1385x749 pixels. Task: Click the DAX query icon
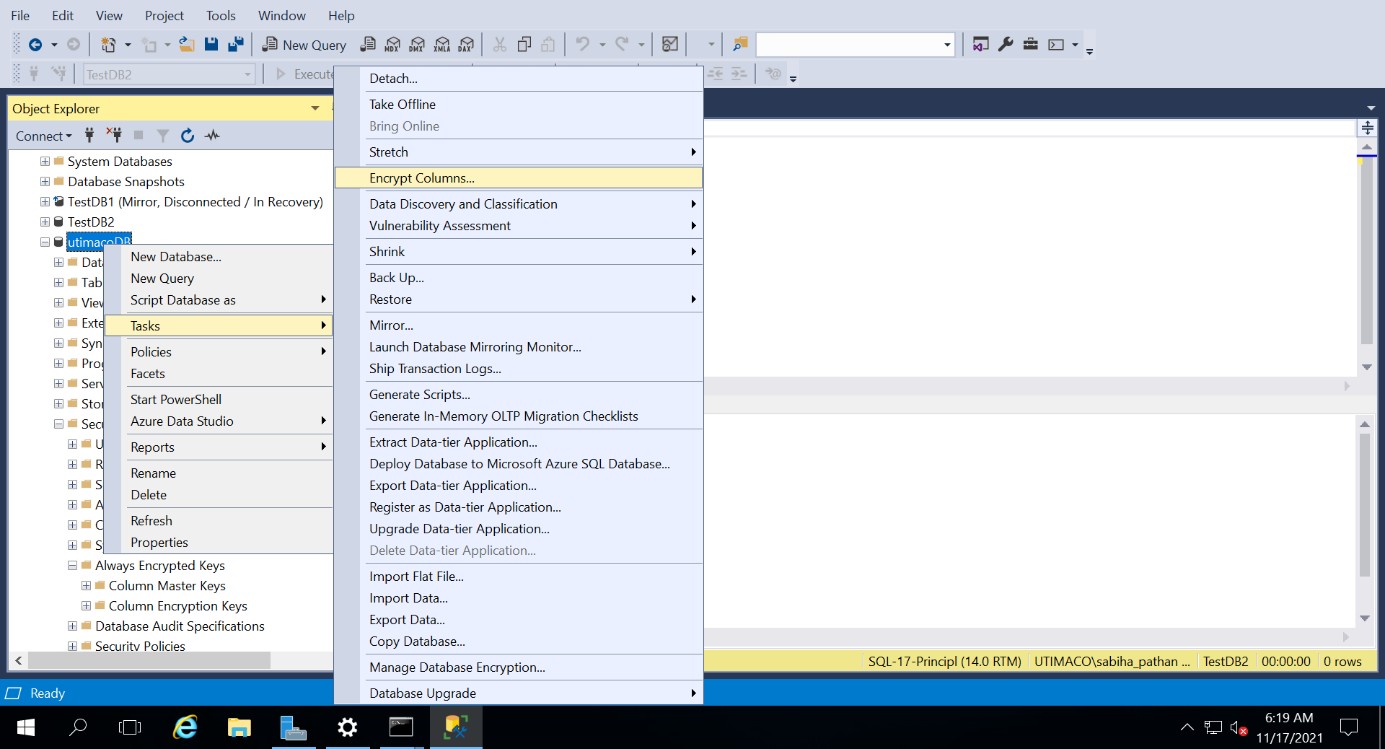pyautogui.click(x=466, y=44)
